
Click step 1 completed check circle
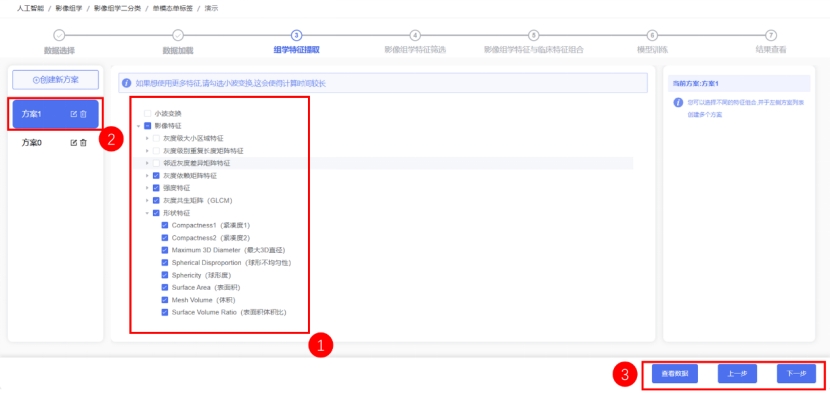coord(59,35)
